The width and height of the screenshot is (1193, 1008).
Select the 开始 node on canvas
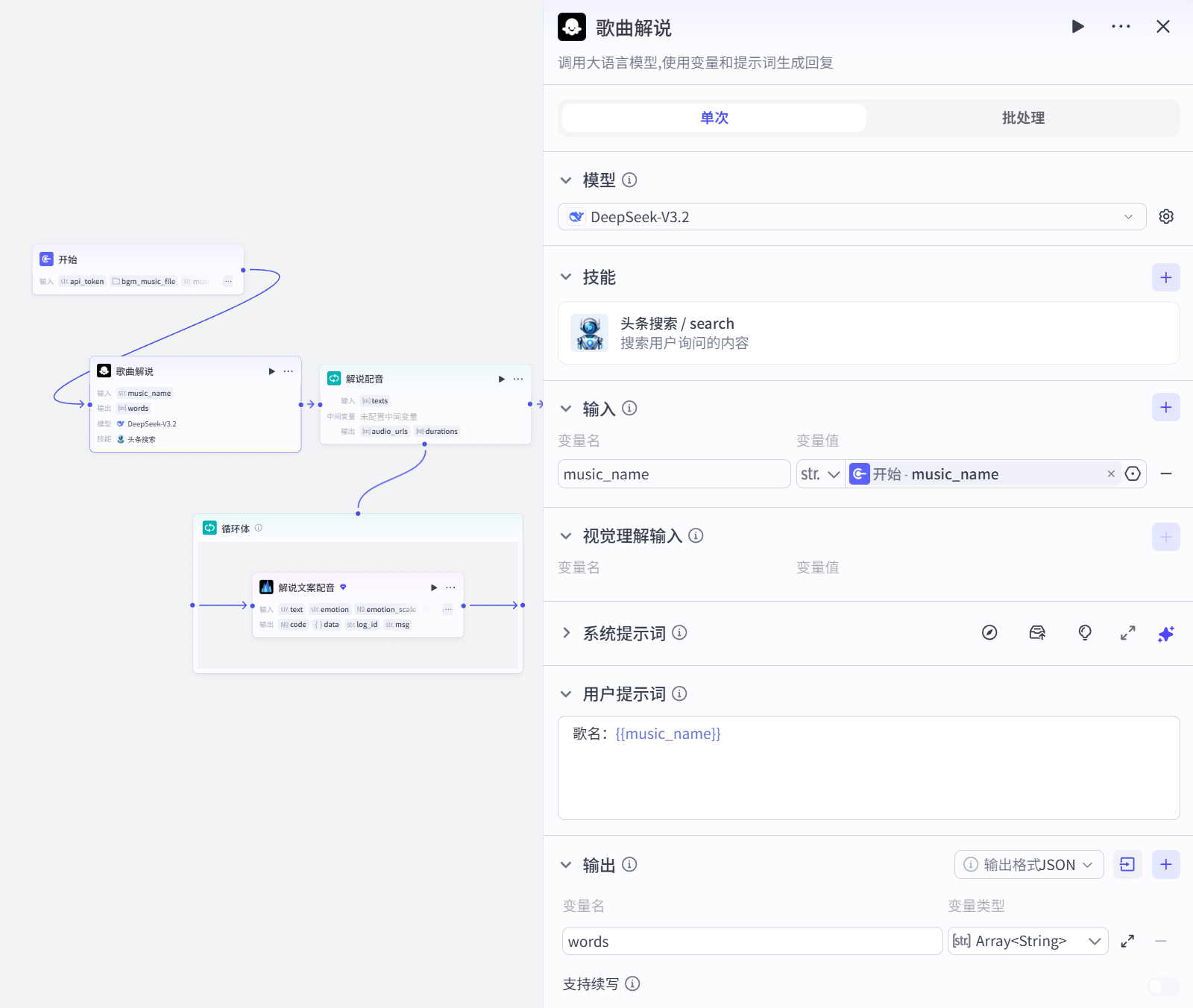point(138,269)
